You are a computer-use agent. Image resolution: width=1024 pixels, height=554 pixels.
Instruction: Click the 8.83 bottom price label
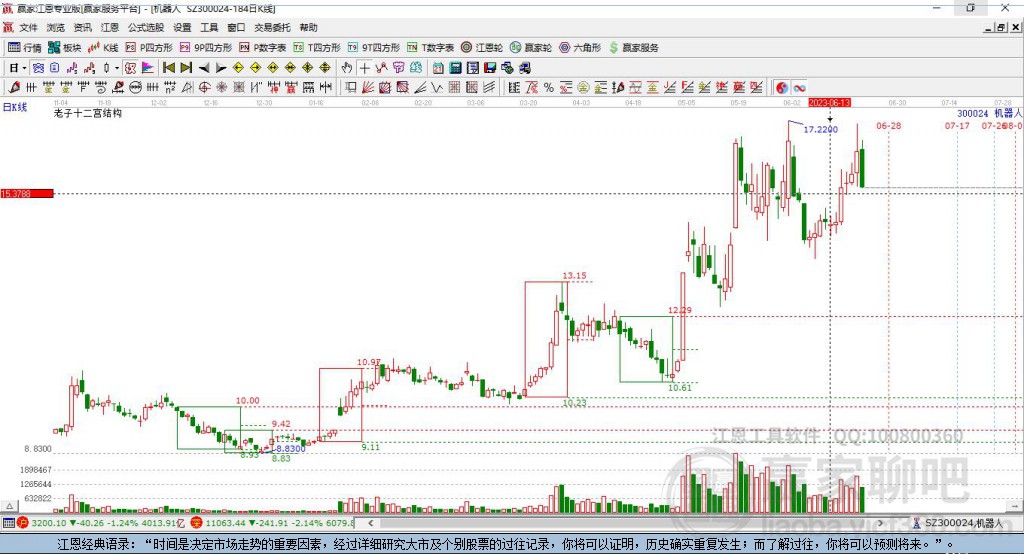(281, 459)
